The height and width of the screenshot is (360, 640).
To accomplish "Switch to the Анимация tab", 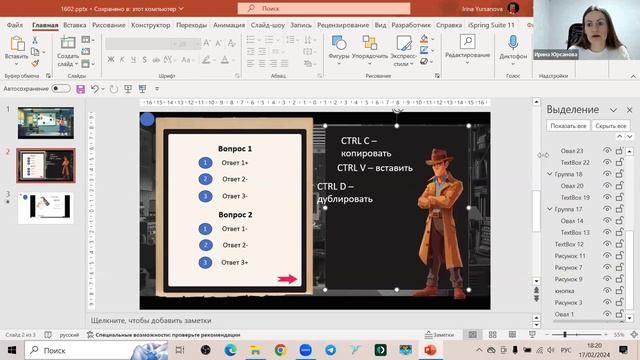I will click(229, 25).
